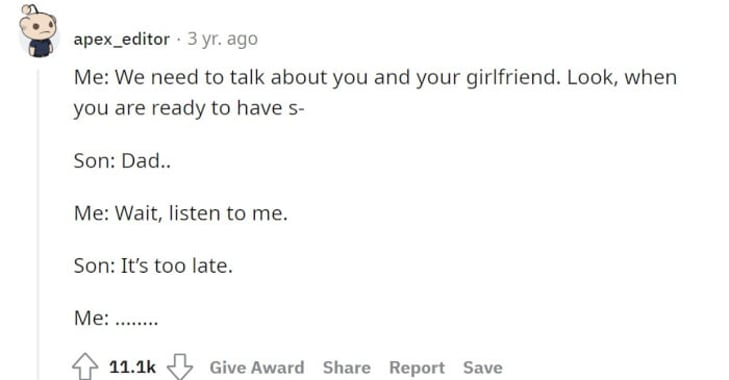Click the line starting 'Me: We need to talk'
This screenshot has height=380, width=729.
coord(375,77)
